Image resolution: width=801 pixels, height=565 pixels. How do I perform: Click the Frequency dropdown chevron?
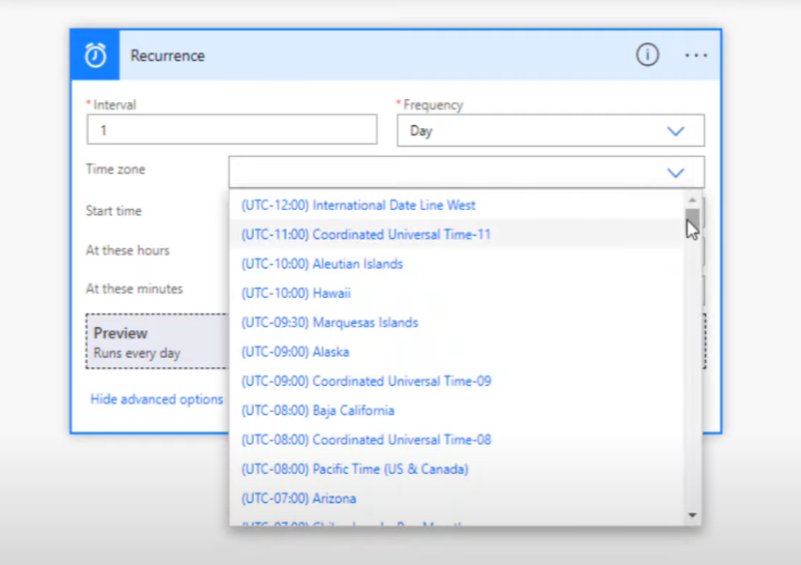point(675,131)
